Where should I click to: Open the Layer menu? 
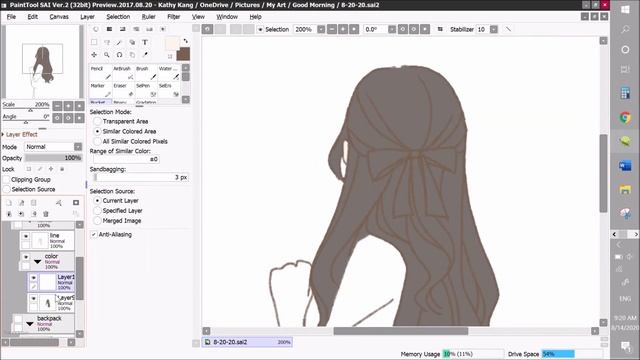[x=87, y=17]
